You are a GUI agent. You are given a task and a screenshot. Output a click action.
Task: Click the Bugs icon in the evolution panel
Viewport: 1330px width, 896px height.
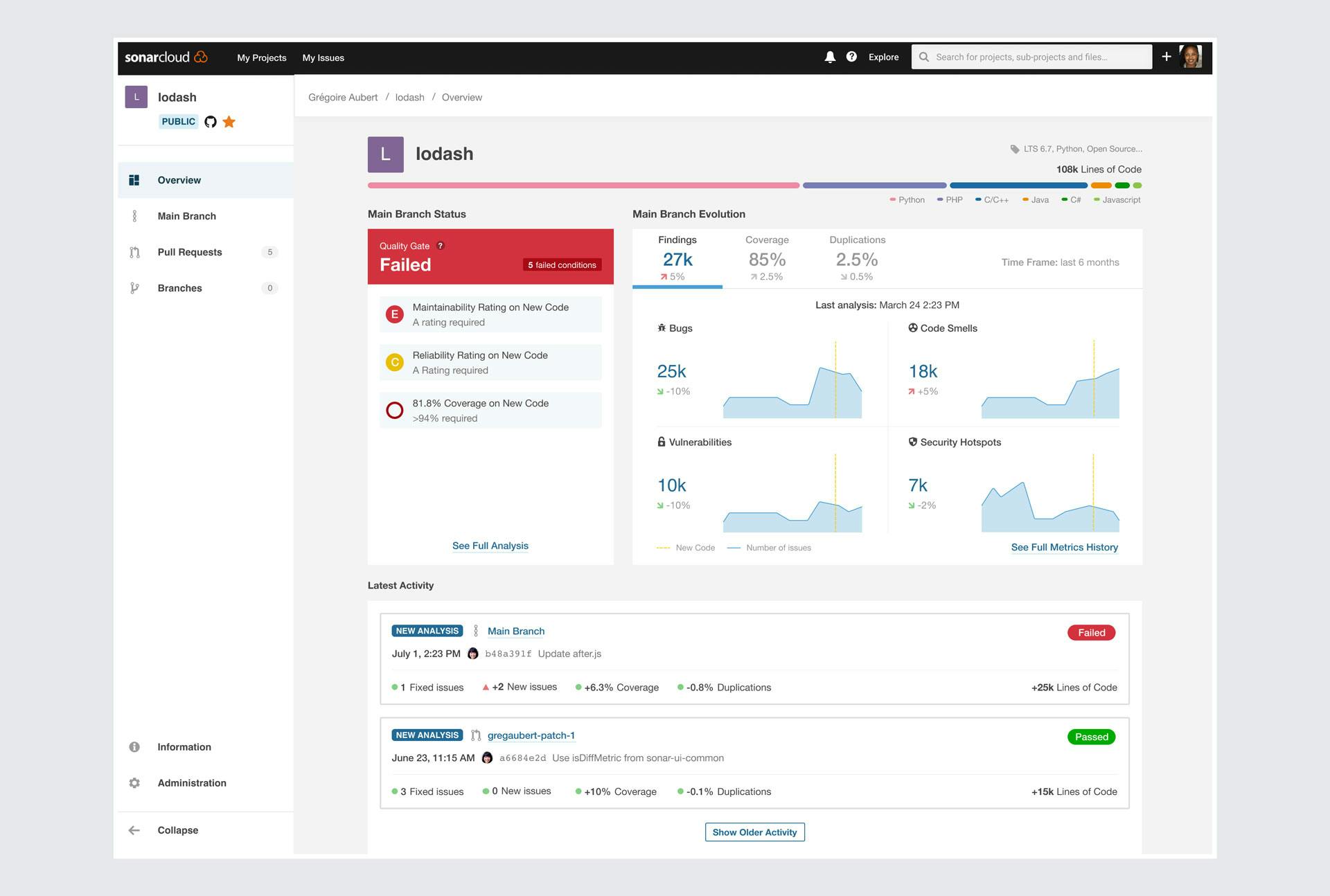(662, 328)
